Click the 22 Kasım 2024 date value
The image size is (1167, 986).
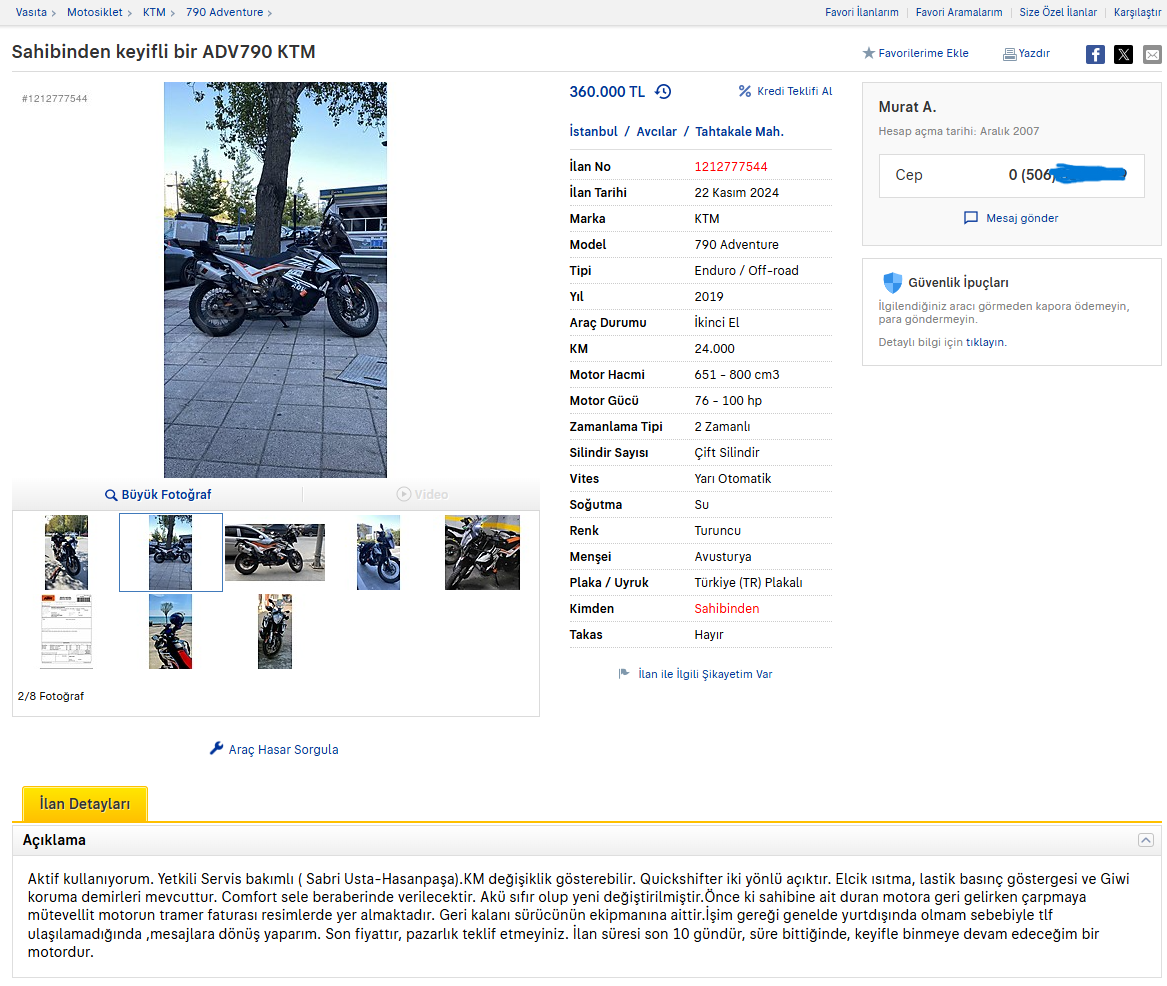pyautogui.click(x=736, y=193)
